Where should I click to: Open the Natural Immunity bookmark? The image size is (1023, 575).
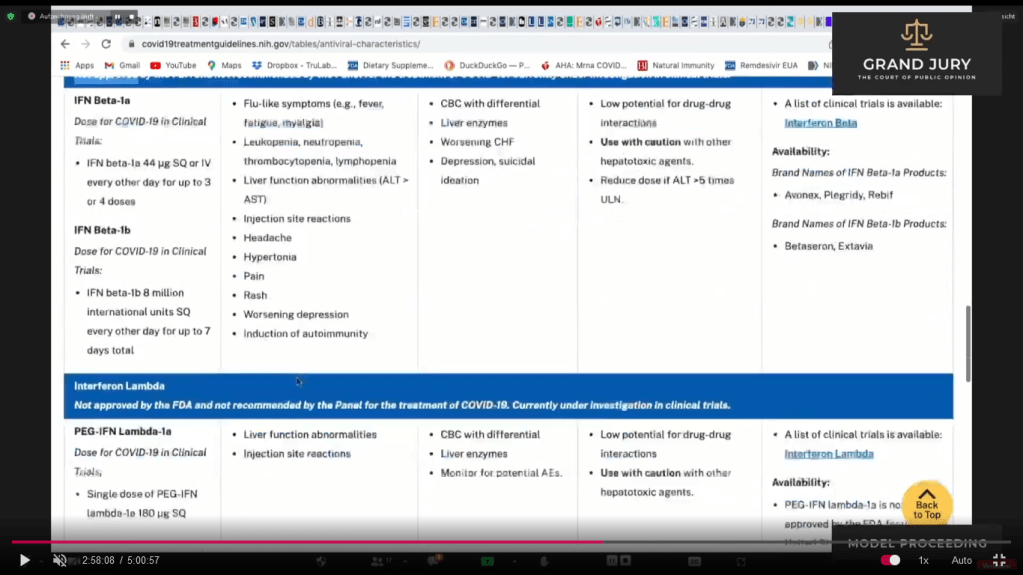(676, 66)
